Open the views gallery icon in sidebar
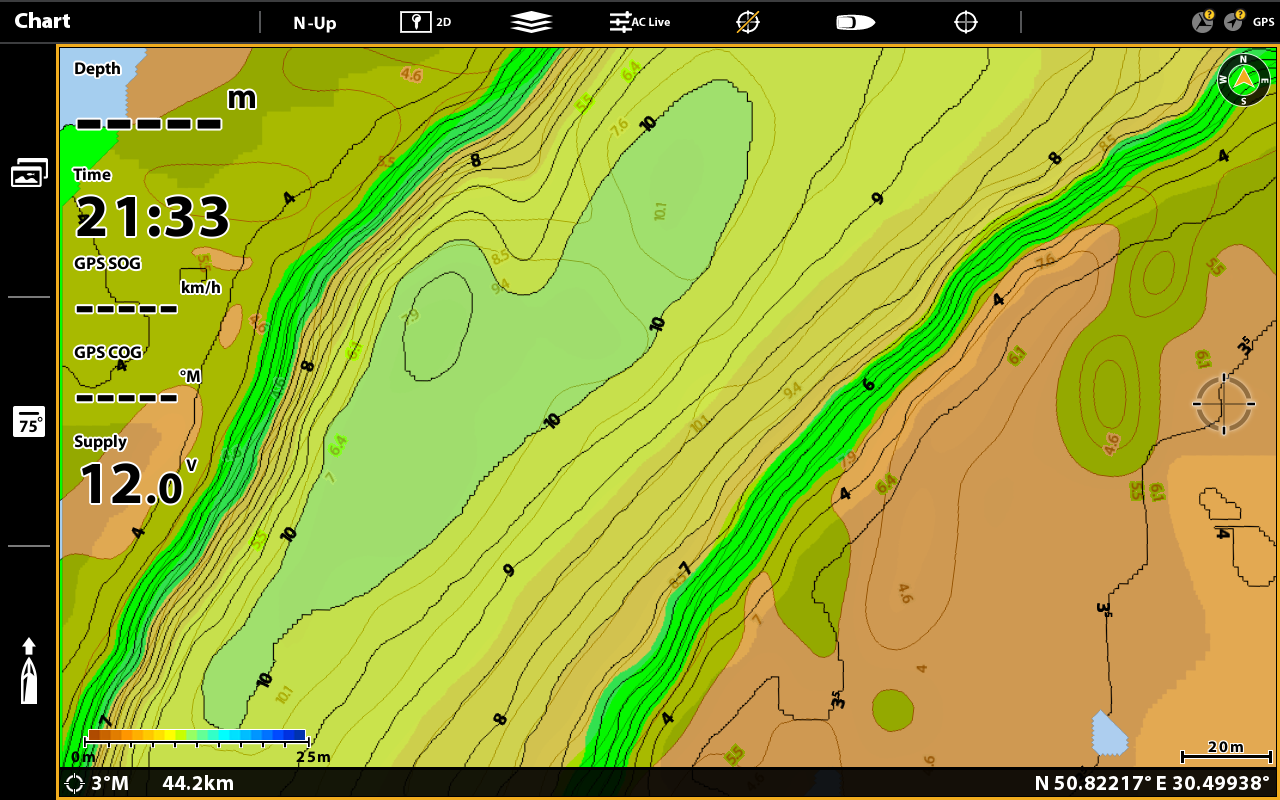The image size is (1280, 800). pyautogui.click(x=29, y=173)
